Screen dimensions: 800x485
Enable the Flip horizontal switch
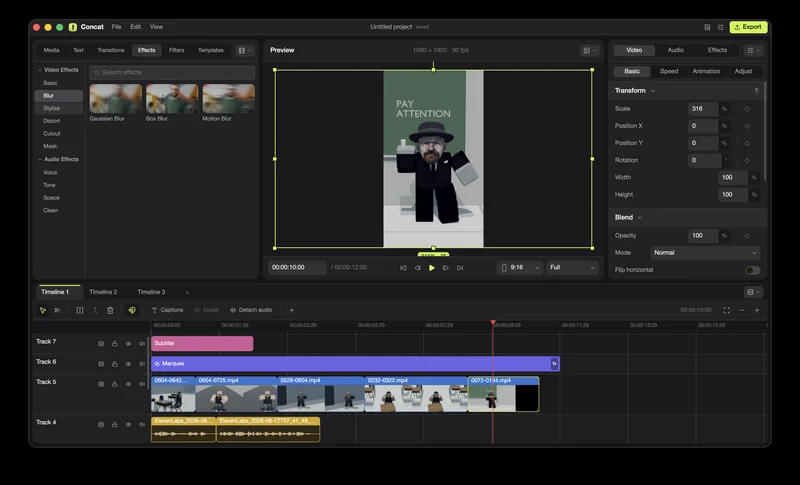[753, 270]
